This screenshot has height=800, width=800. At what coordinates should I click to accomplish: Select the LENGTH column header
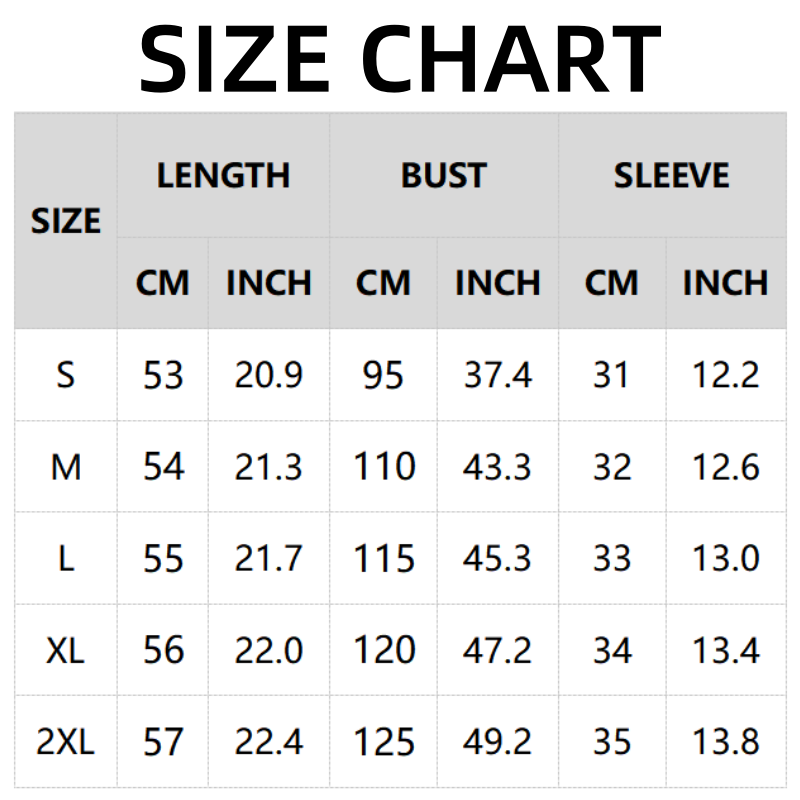(x=223, y=176)
